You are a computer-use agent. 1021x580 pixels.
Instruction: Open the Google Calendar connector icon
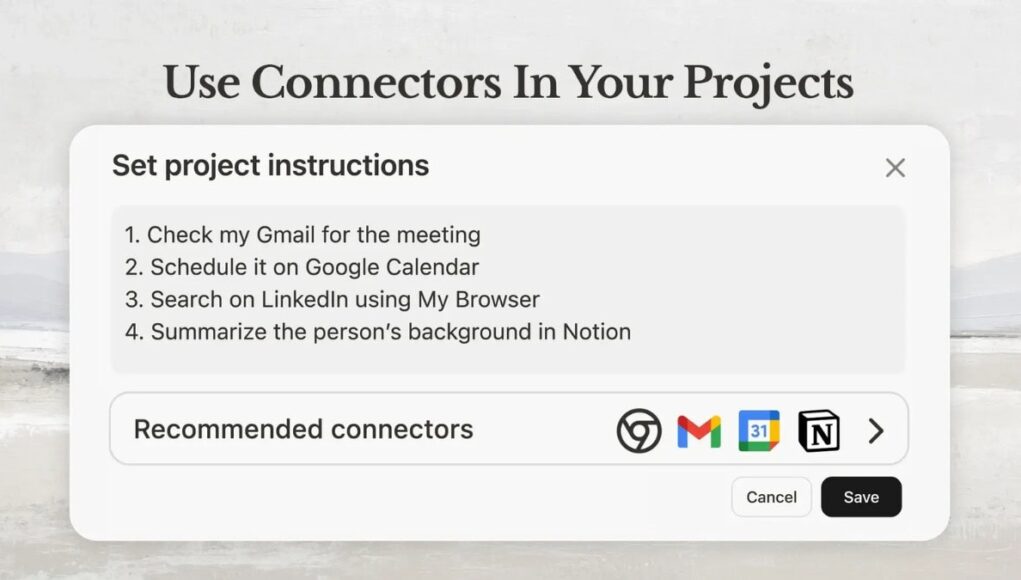[x=757, y=430]
